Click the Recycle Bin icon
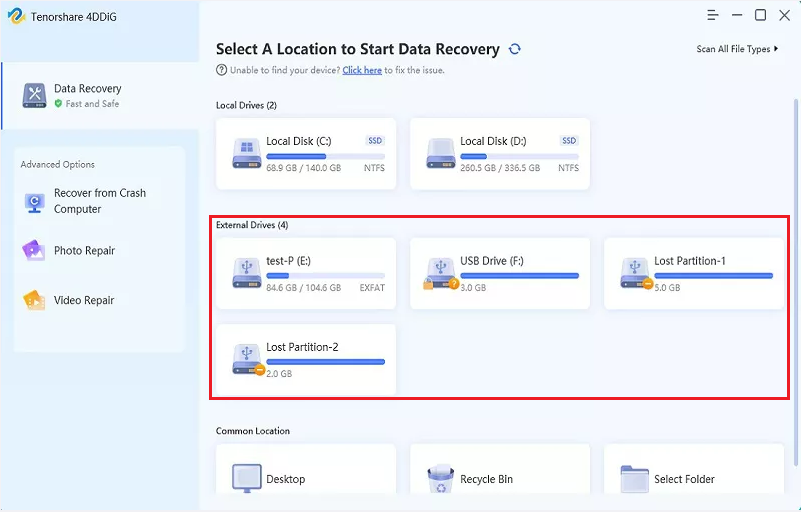801x512 pixels. tap(440, 479)
